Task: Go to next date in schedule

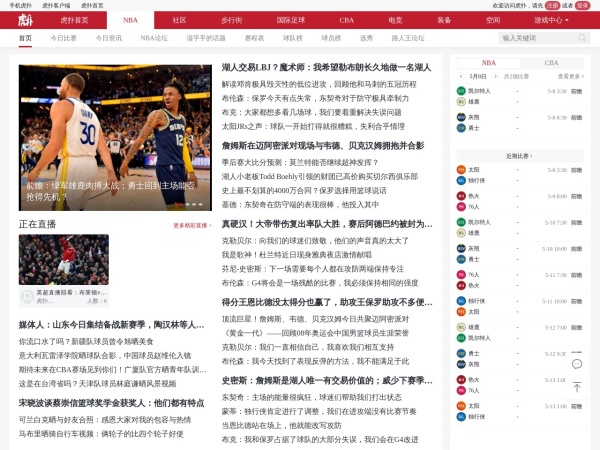Action: click(x=497, y=76)
